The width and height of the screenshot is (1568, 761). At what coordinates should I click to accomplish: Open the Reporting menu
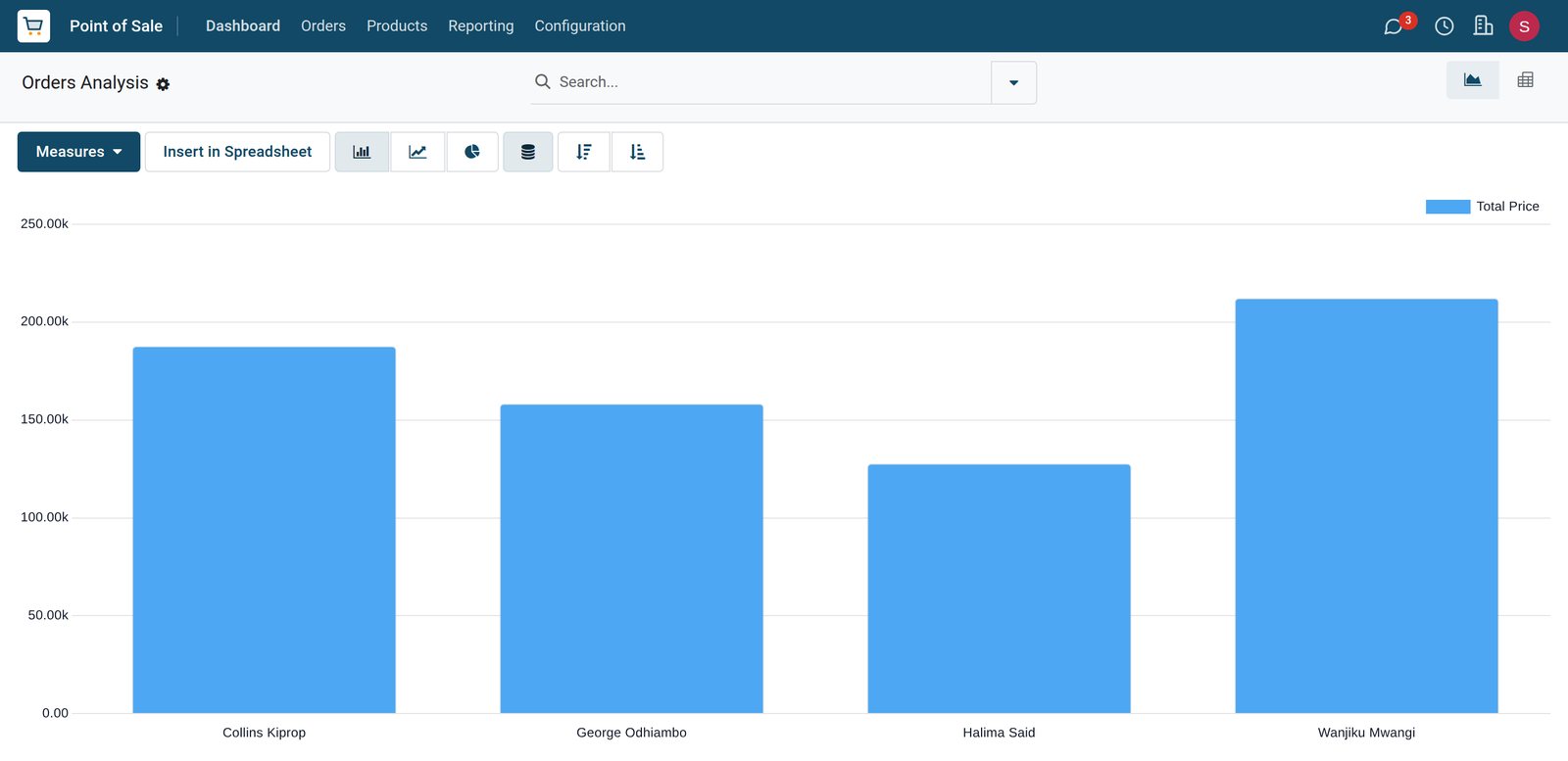[481, 25]
